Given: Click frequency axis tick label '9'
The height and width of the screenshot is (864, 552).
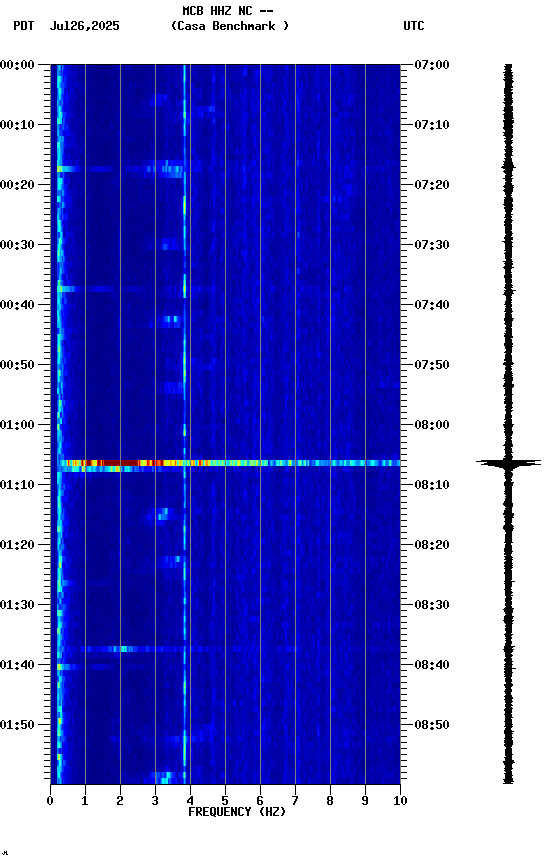Looking at the screenshot, I should [365, 801].
